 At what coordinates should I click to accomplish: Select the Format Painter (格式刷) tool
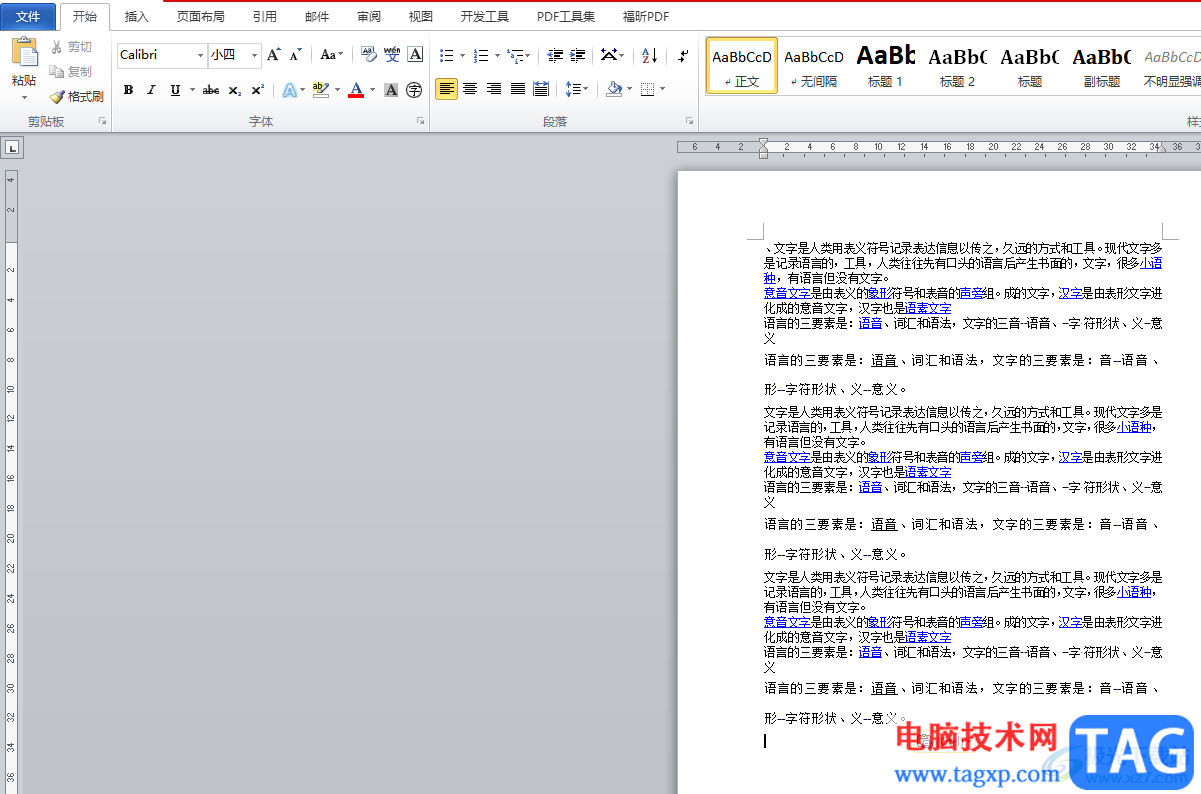click(77, 97)
